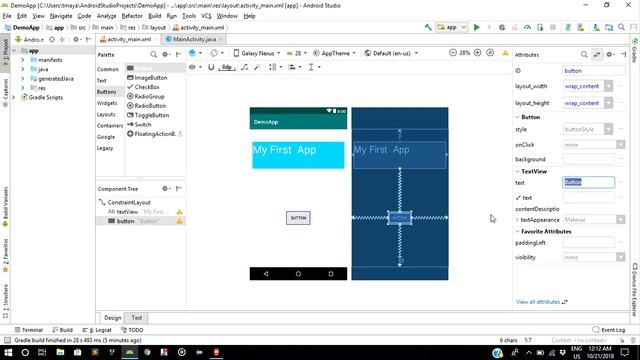Open the Tools menu
This screenshot has width=640, height=360.
(x=189, y=16)
